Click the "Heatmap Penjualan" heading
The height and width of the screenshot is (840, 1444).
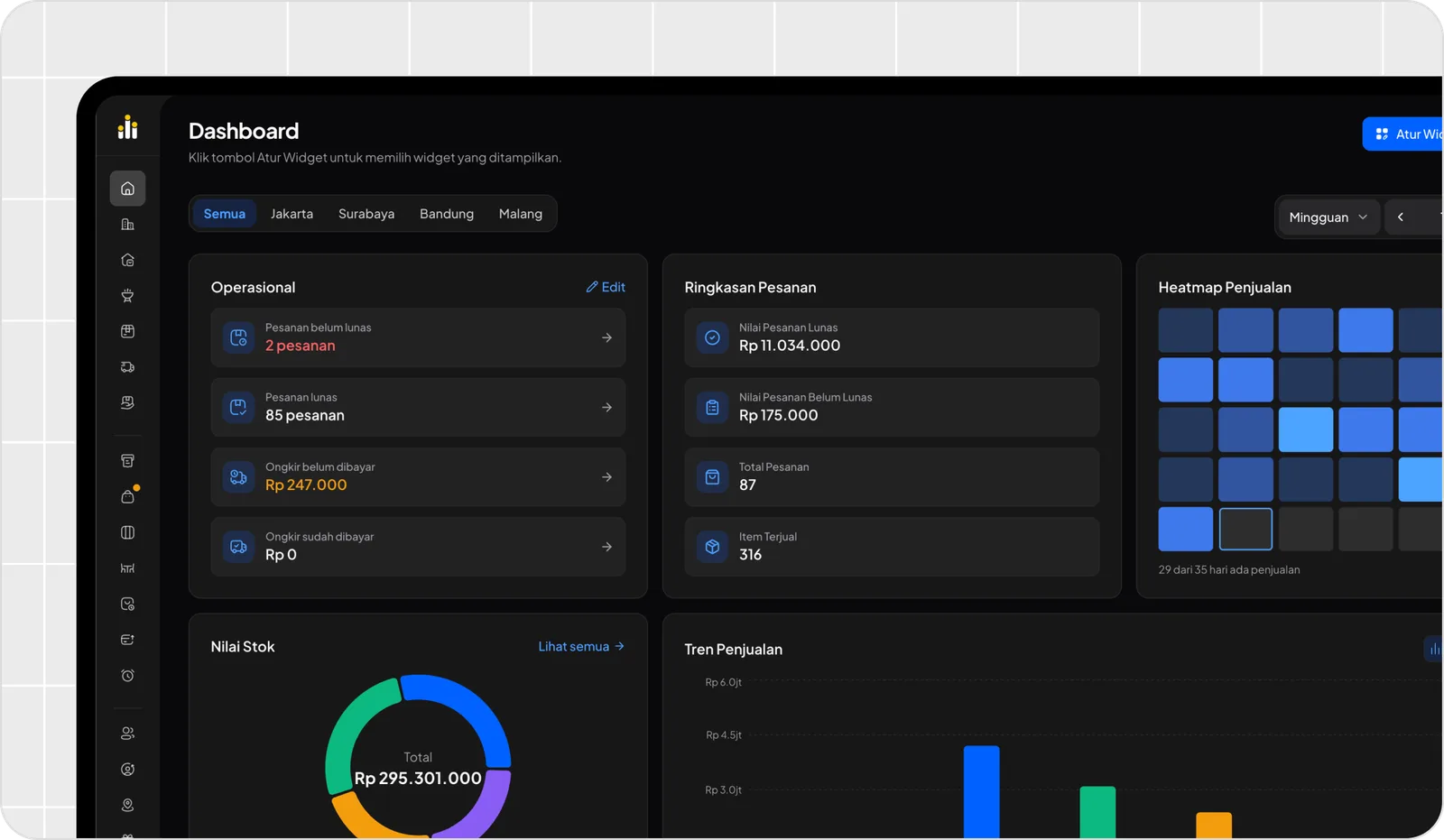coord(1225,288)
